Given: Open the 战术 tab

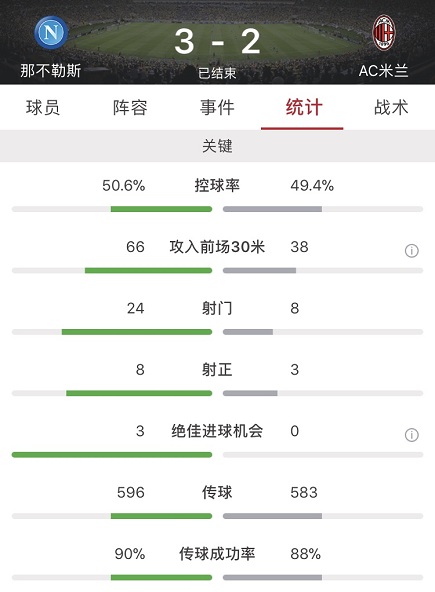Looking at the screenshot, I should pos(391,108).
